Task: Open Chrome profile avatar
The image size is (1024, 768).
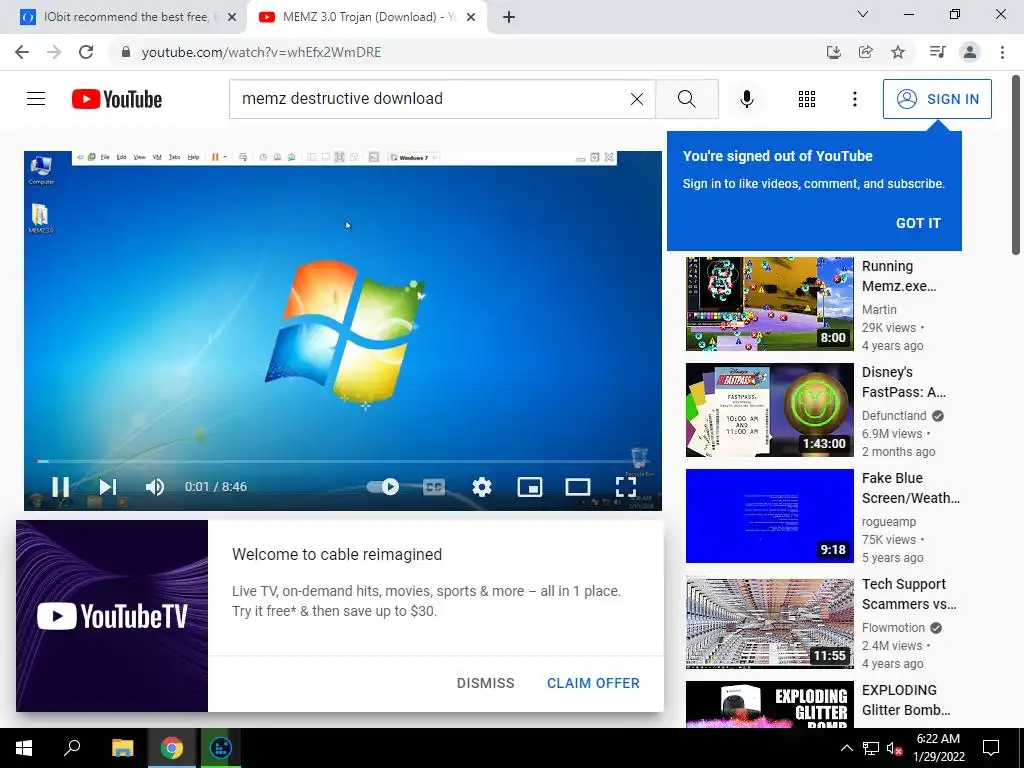Action: (970, 52)
